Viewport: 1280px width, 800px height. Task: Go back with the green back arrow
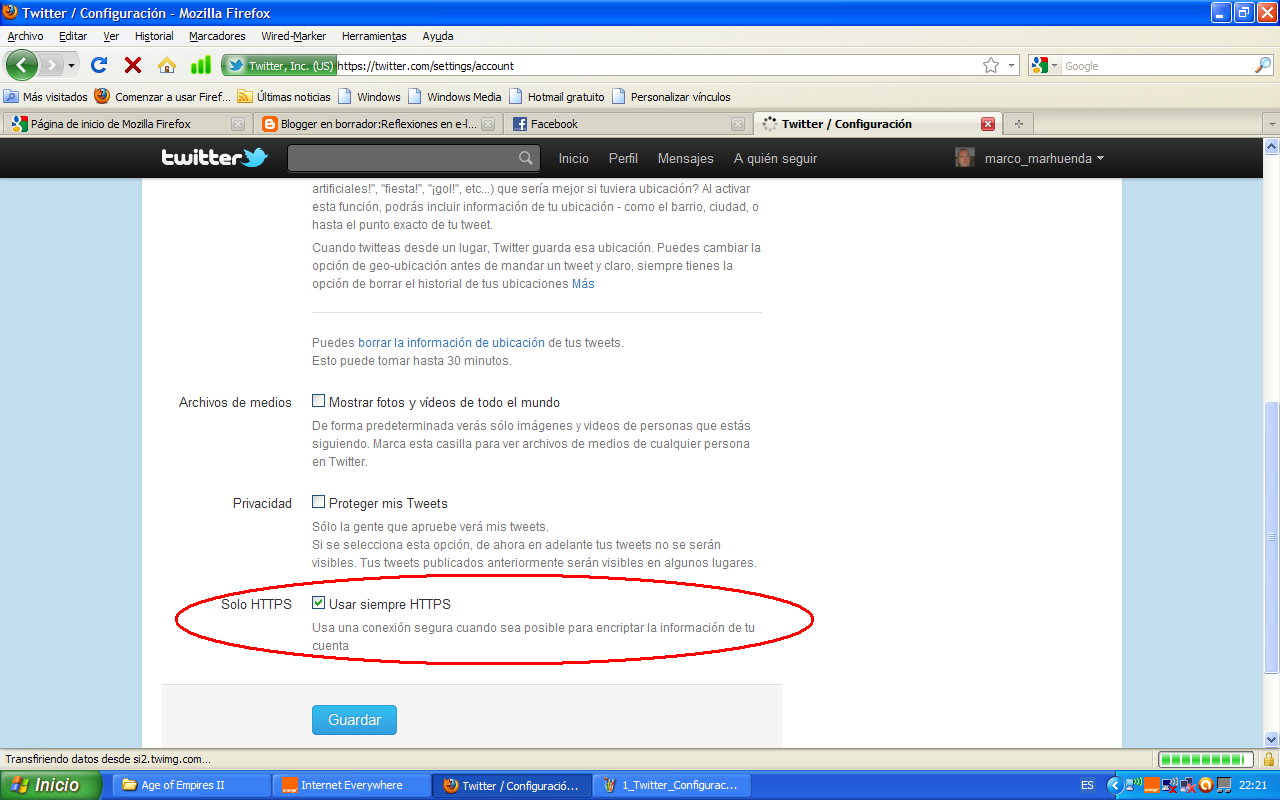pyautogui.click(x=22, y=65)
